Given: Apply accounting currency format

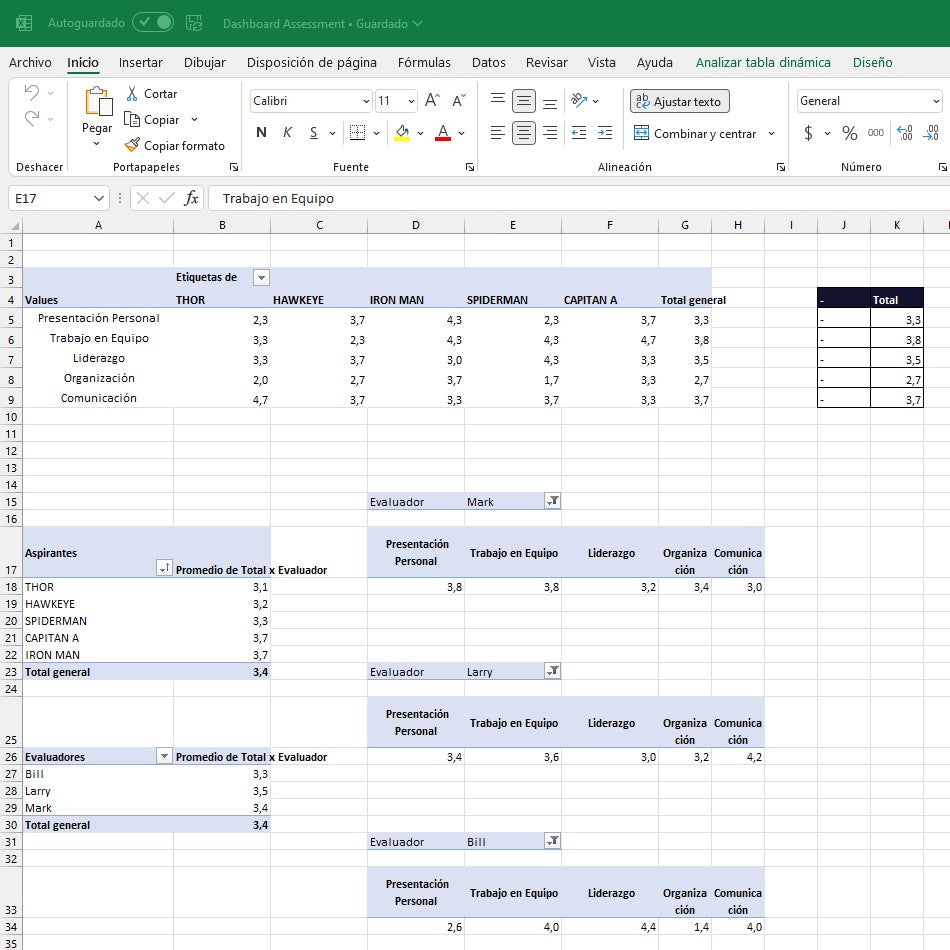Looking at the screenshot, I should point(808,133).
